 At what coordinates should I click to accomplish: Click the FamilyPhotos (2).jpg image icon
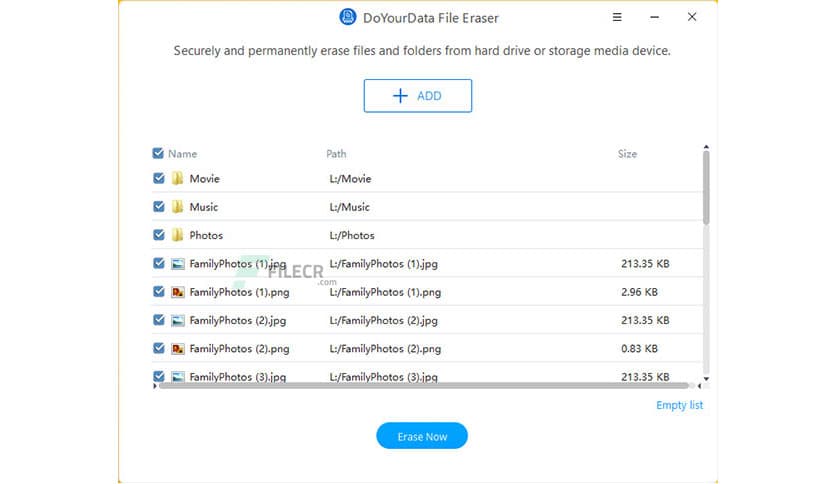(x=178, y=320)
